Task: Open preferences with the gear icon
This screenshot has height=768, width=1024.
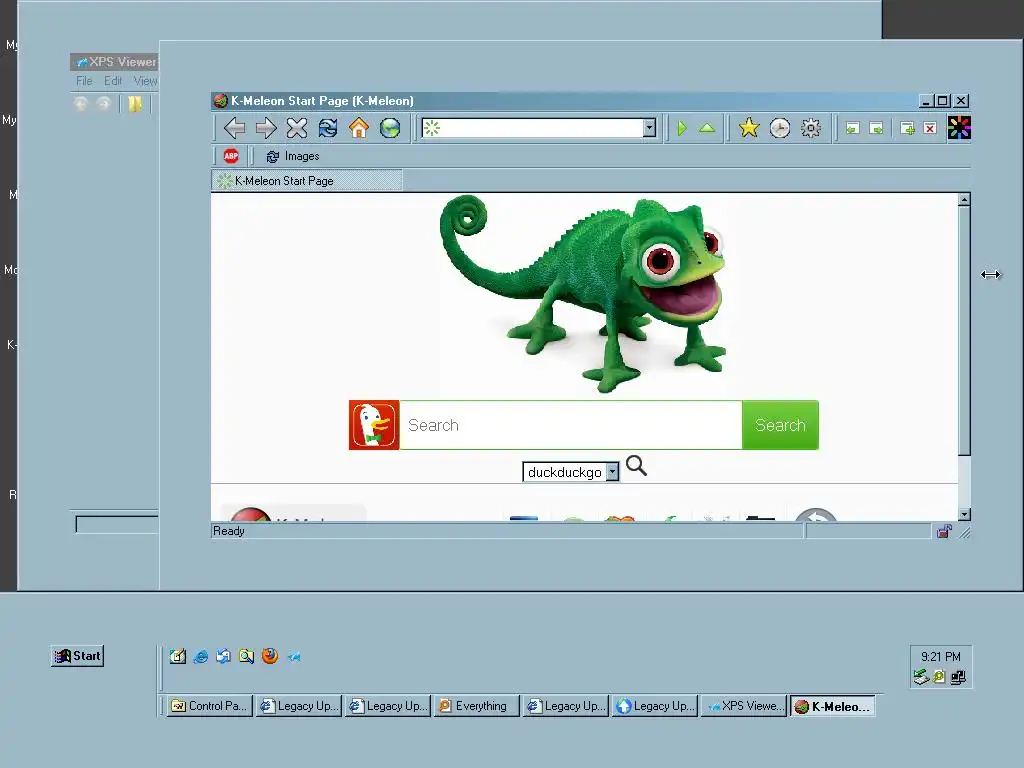Action: 810,128
